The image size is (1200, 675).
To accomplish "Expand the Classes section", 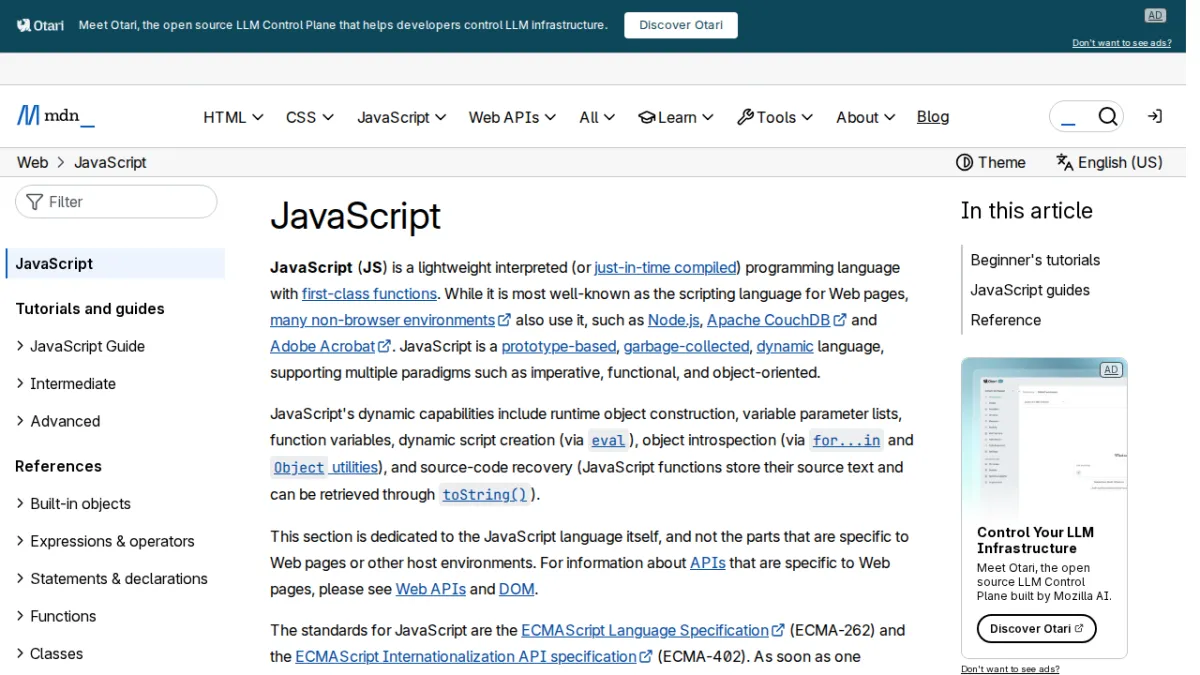I will click(56, 653).
